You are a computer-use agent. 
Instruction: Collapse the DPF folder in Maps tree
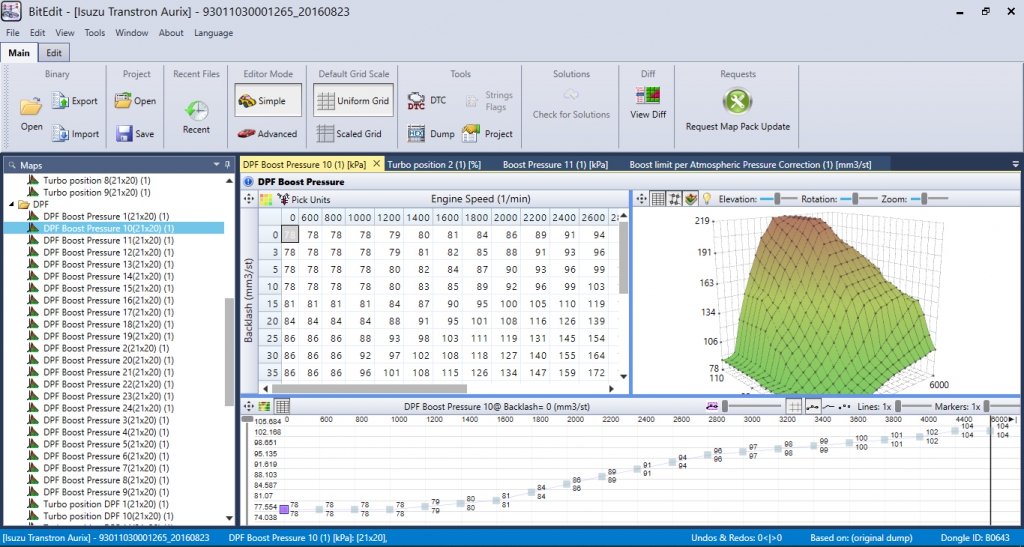pos(12,204)
